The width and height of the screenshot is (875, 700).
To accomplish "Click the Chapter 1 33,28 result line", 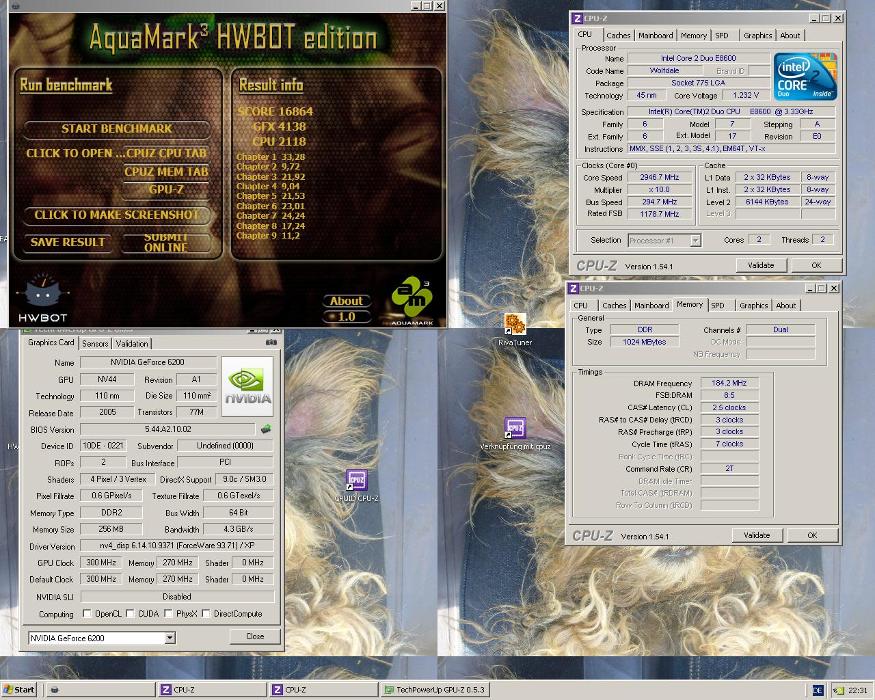I will click(x=271, y=157).
